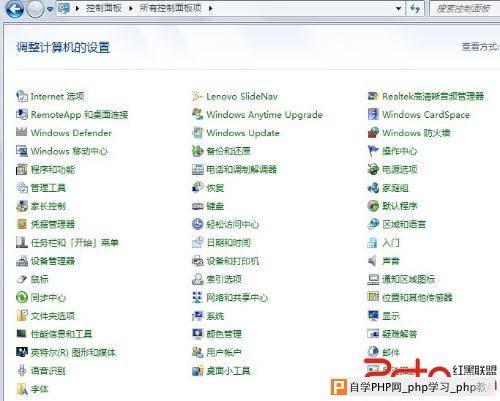Click the 设备管理器 icon
The height and width of the screenshot is (401, 500).
click(x=22, y=261)
